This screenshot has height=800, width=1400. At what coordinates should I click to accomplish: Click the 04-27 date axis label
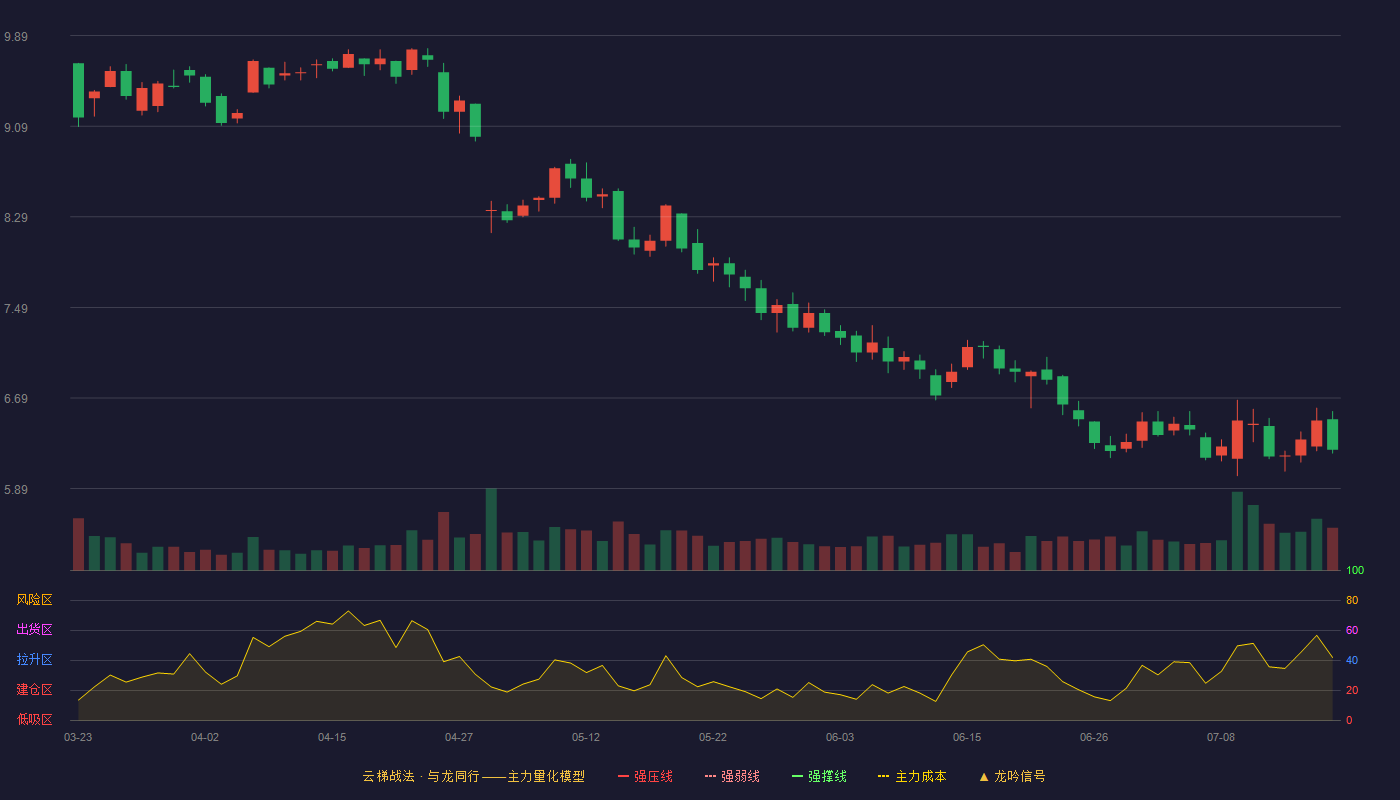tap(459, 737)
